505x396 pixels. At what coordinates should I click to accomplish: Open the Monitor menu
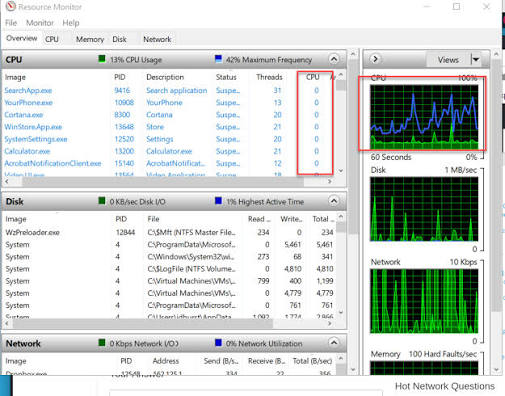coord(40,23)
